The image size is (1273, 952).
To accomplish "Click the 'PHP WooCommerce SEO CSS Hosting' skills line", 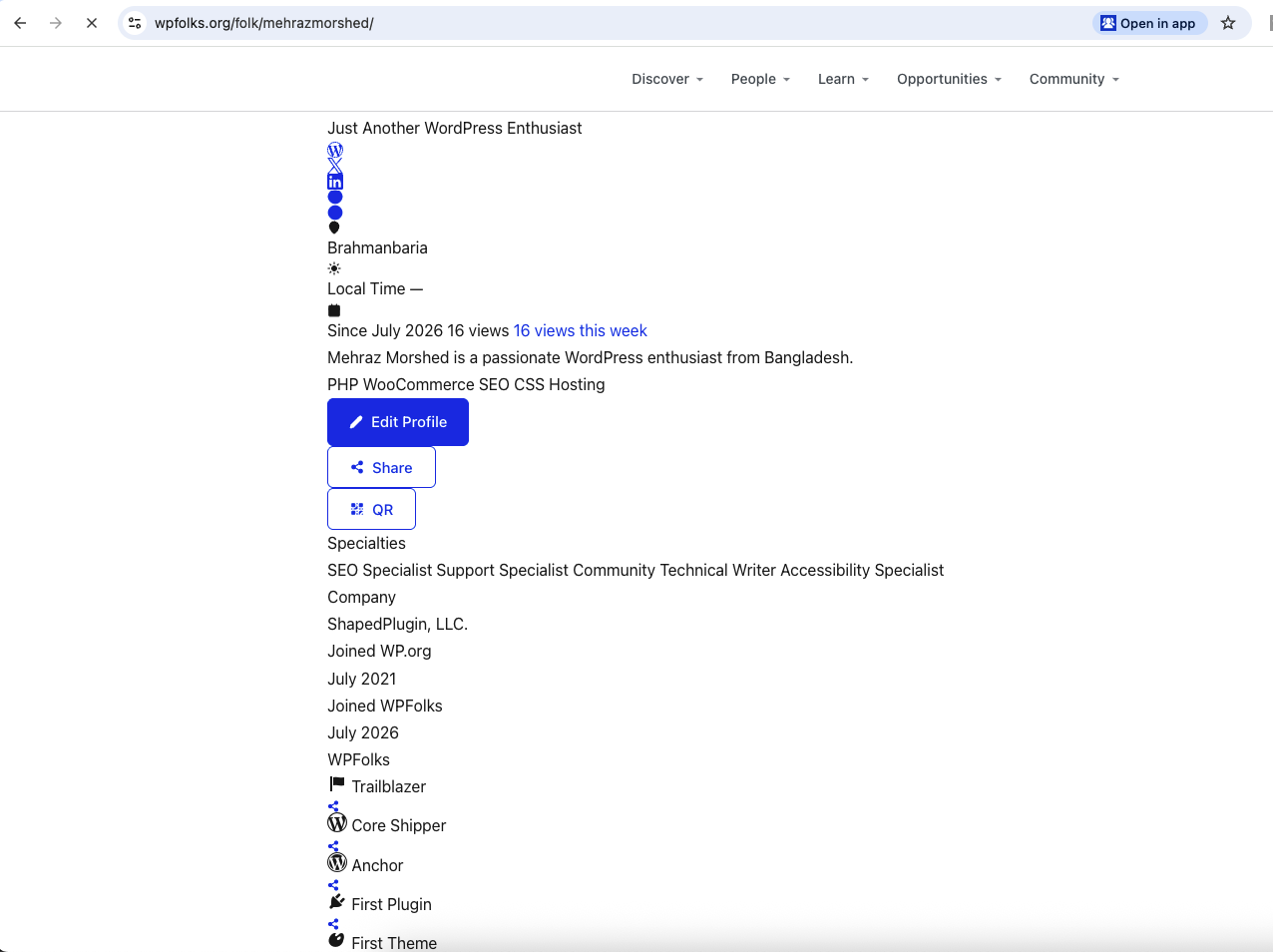I will [x=466, y=384].
